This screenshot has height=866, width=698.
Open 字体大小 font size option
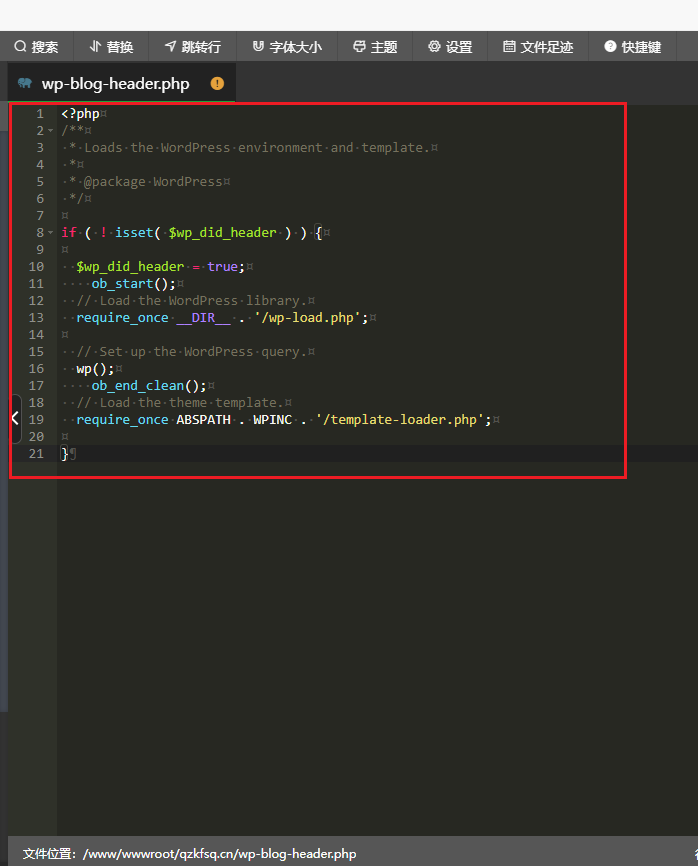(x=287, y=47)
